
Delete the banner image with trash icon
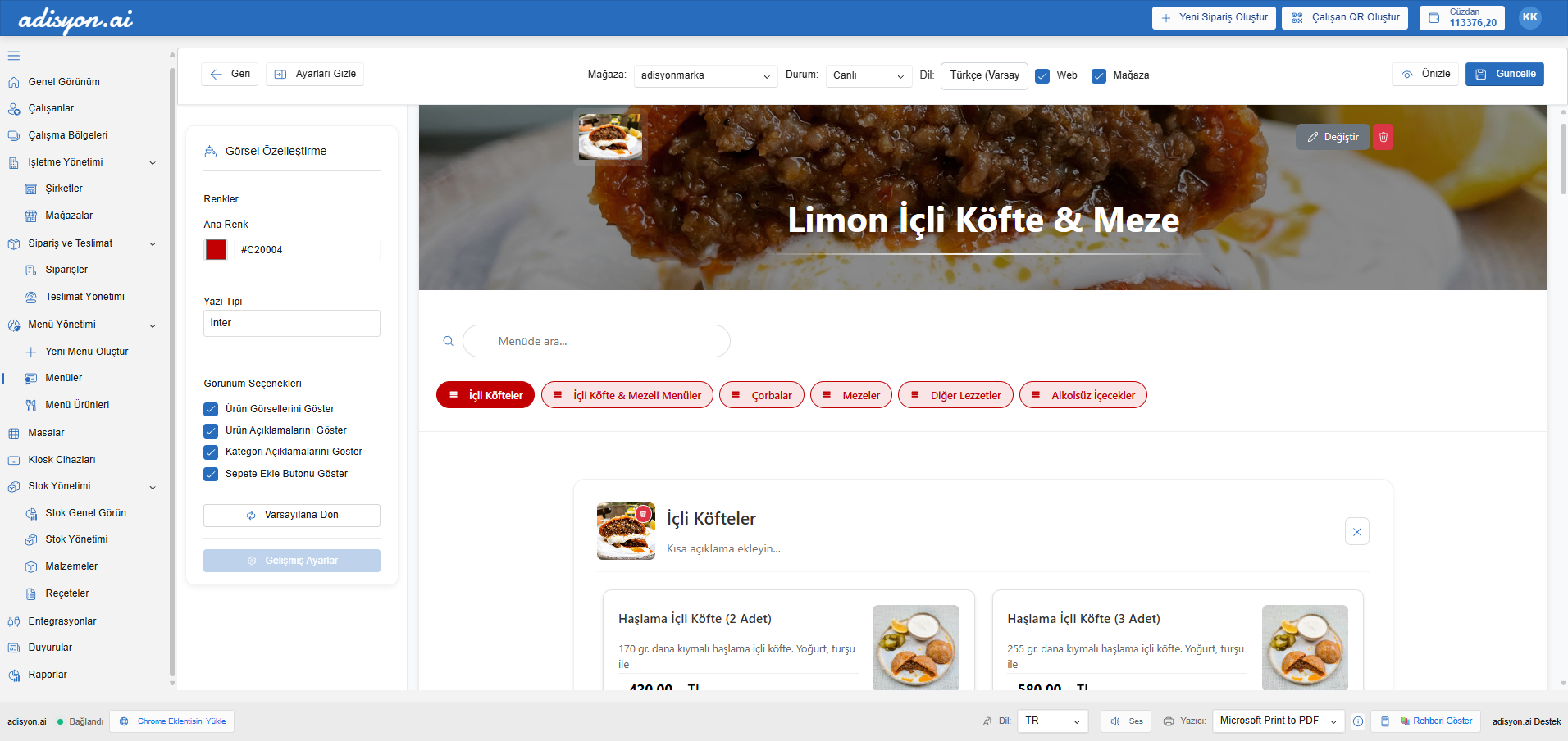[1383, 137]
